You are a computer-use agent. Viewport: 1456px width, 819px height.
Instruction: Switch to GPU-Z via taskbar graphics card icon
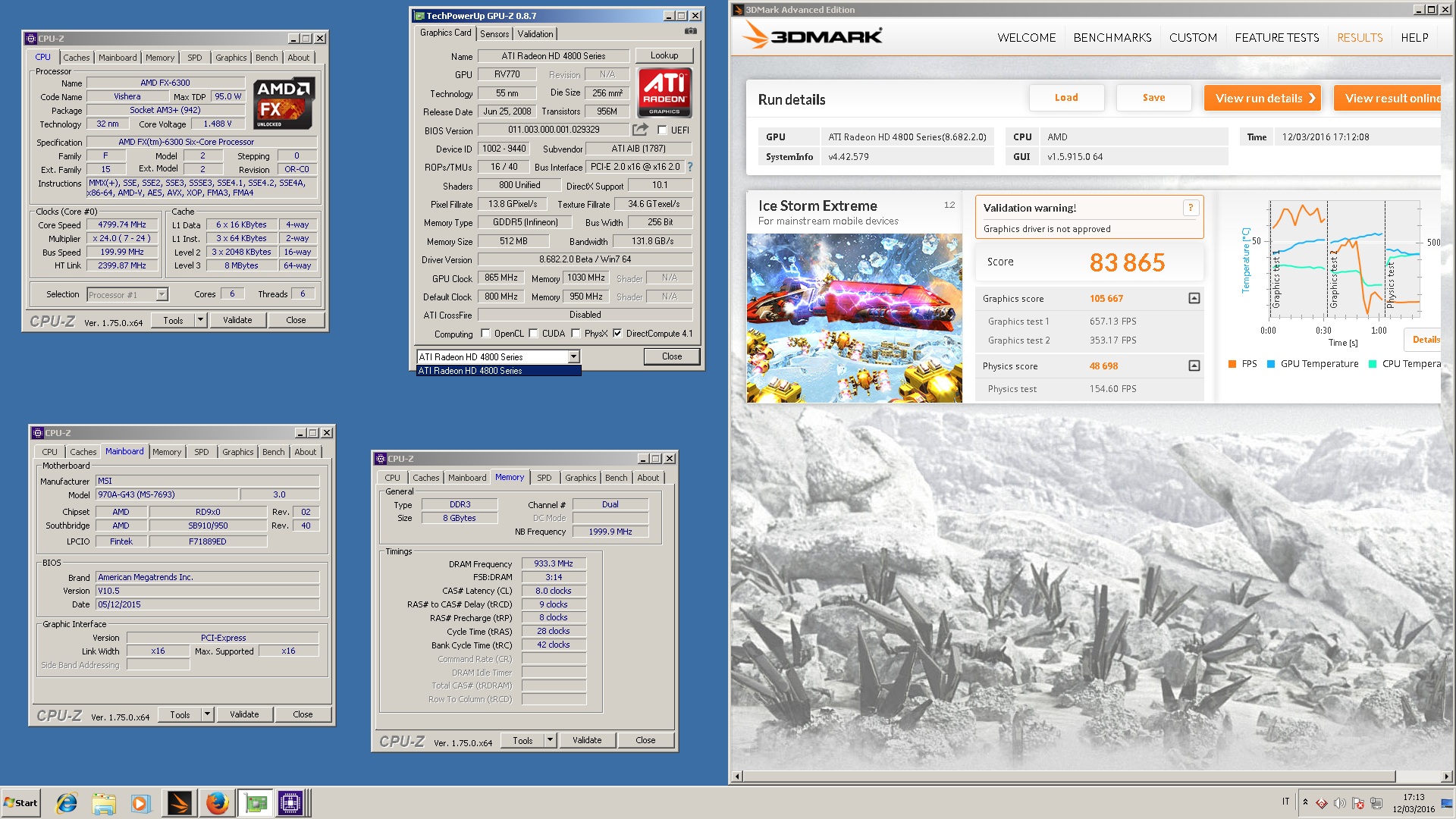point(256,802)
